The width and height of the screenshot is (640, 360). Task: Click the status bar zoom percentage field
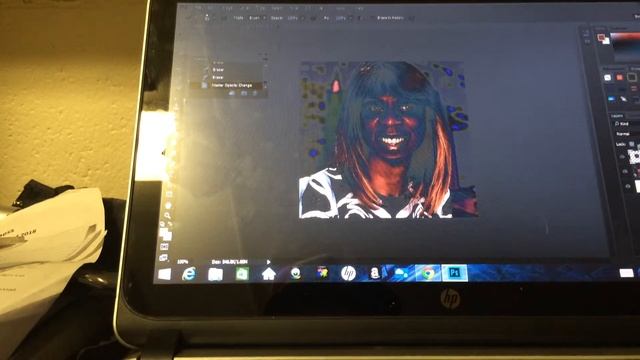click(x=182, y=262)
